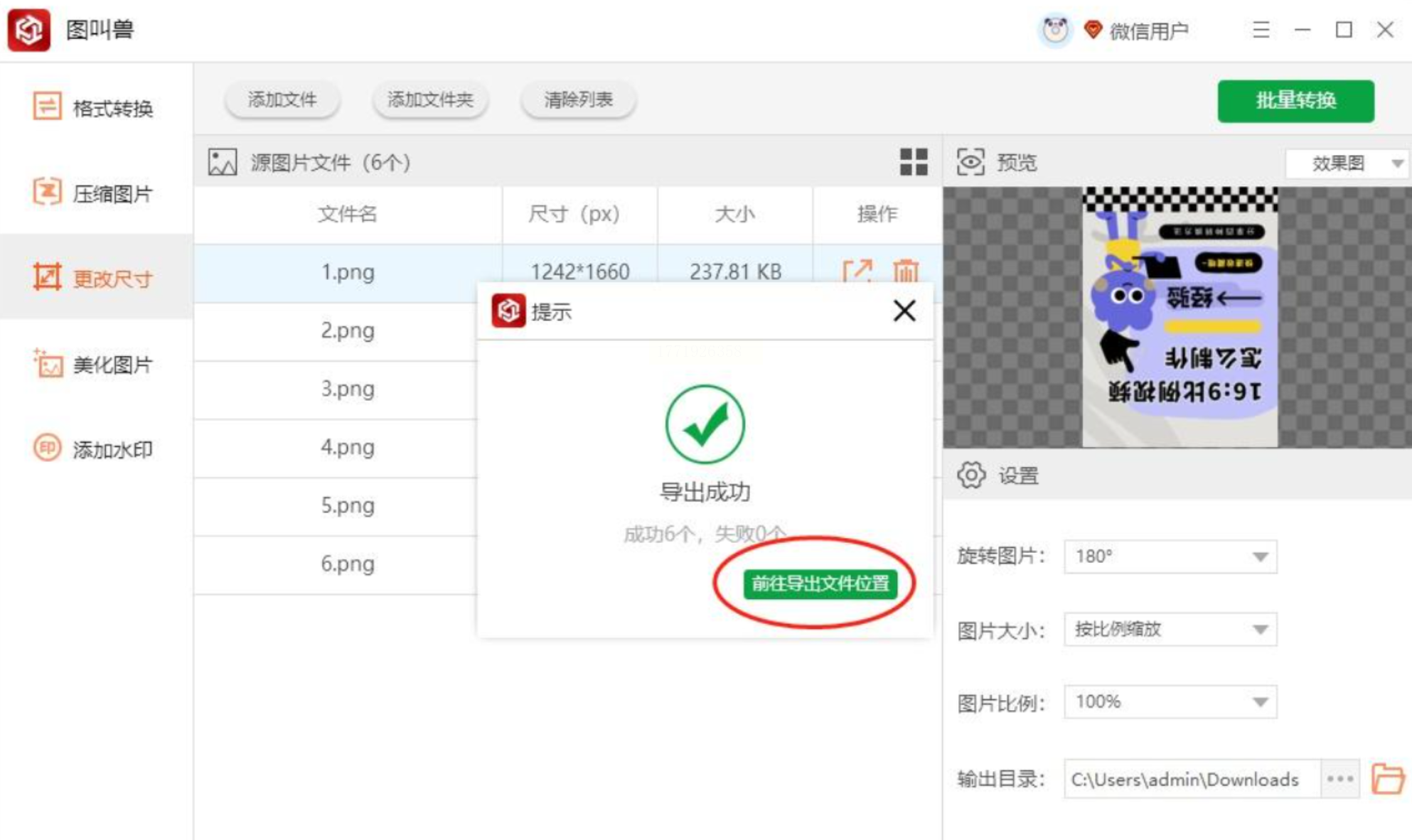Close the 提示 dialog with X
1412x840 pixels.
pyautogui.click(x=904, y=311)
